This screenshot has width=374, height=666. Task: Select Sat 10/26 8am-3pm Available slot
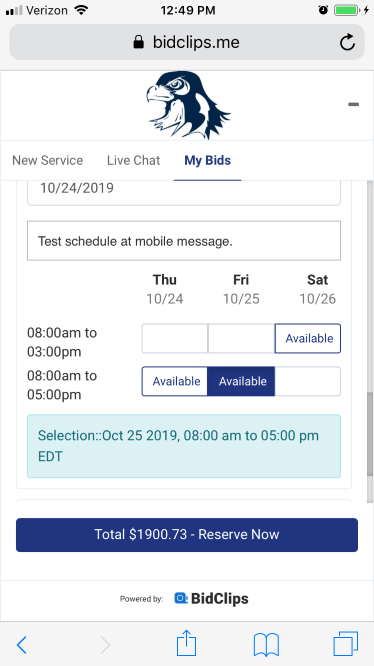point(308,339)
